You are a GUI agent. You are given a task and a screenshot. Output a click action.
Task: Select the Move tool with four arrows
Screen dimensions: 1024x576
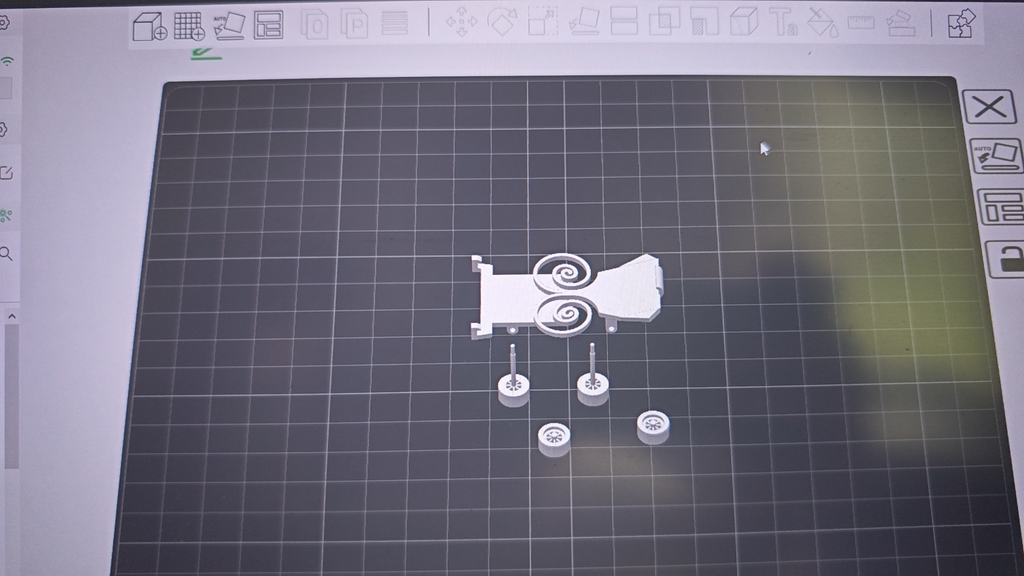[x=461, y=22]
